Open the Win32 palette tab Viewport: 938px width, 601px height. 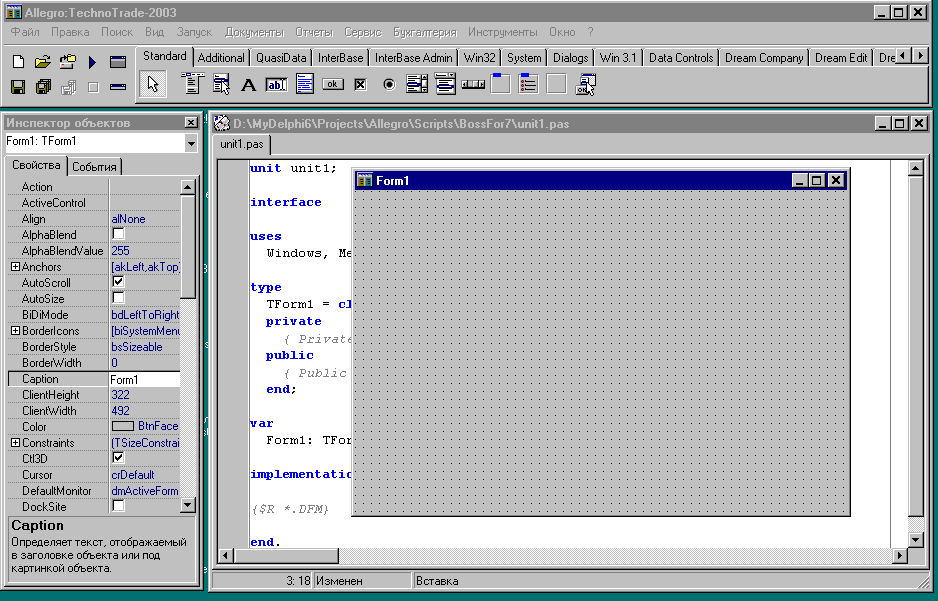(x=480, y=58)
